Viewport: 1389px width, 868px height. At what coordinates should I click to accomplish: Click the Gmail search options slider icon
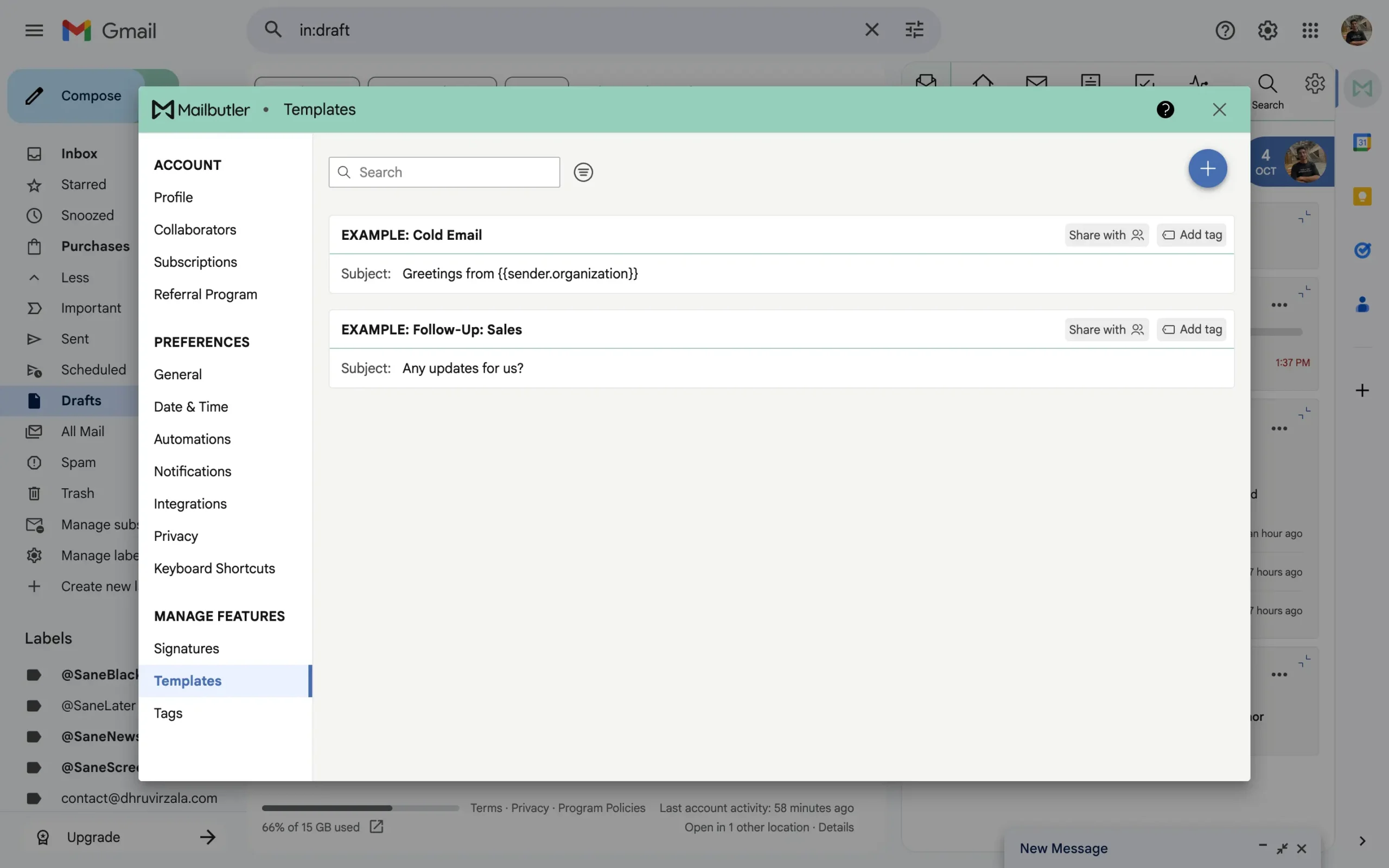[914, 30]
